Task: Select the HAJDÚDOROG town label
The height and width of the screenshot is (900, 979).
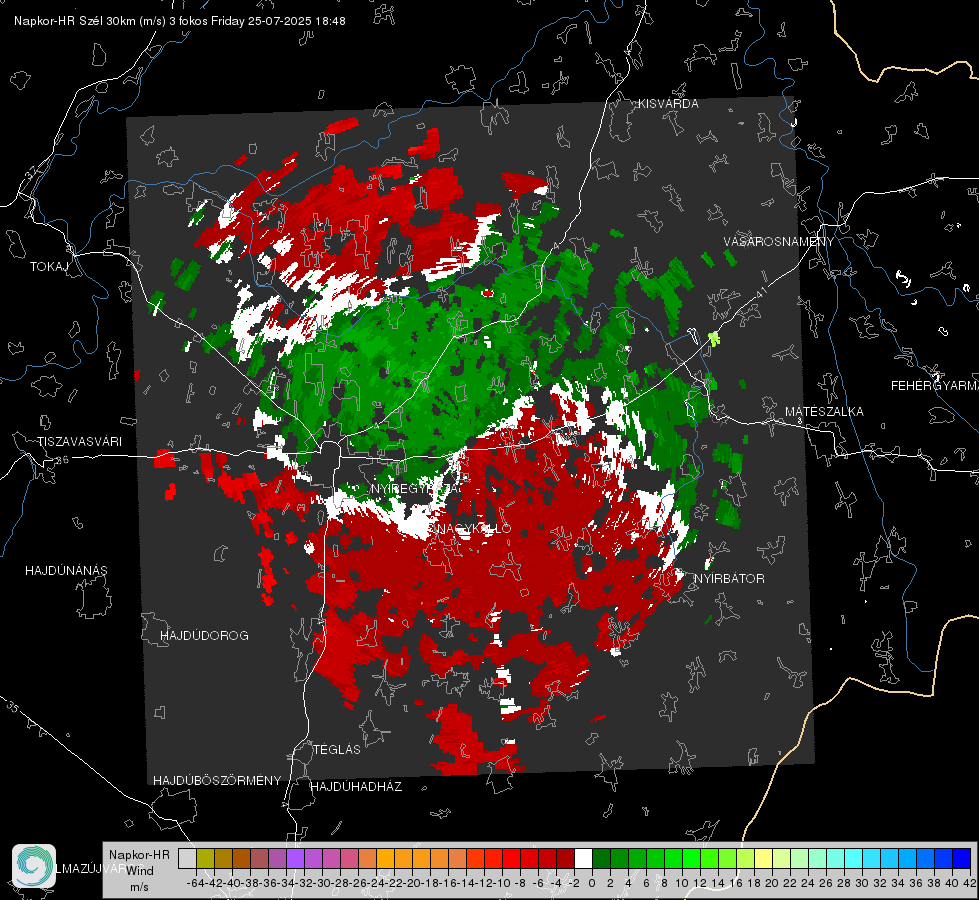Action: (x=204, y=636)
